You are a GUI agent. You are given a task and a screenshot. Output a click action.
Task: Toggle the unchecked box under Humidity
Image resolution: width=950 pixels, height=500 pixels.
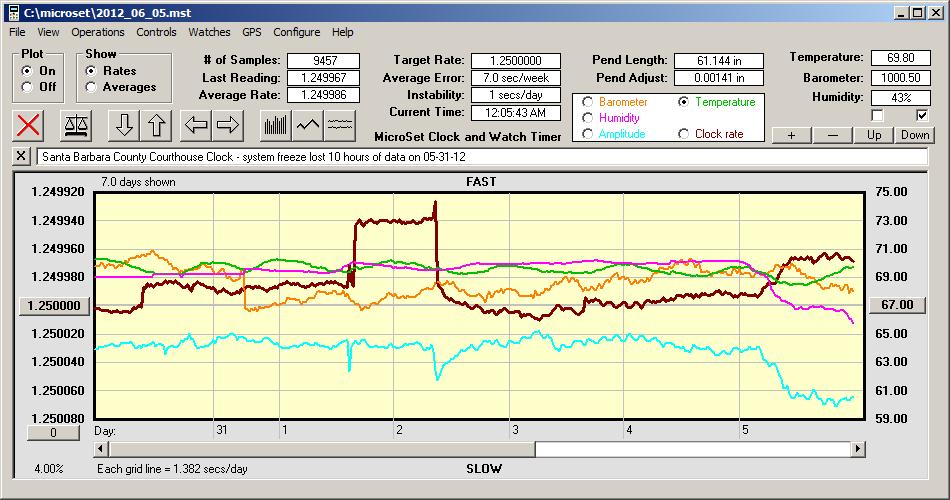(877, 115)
